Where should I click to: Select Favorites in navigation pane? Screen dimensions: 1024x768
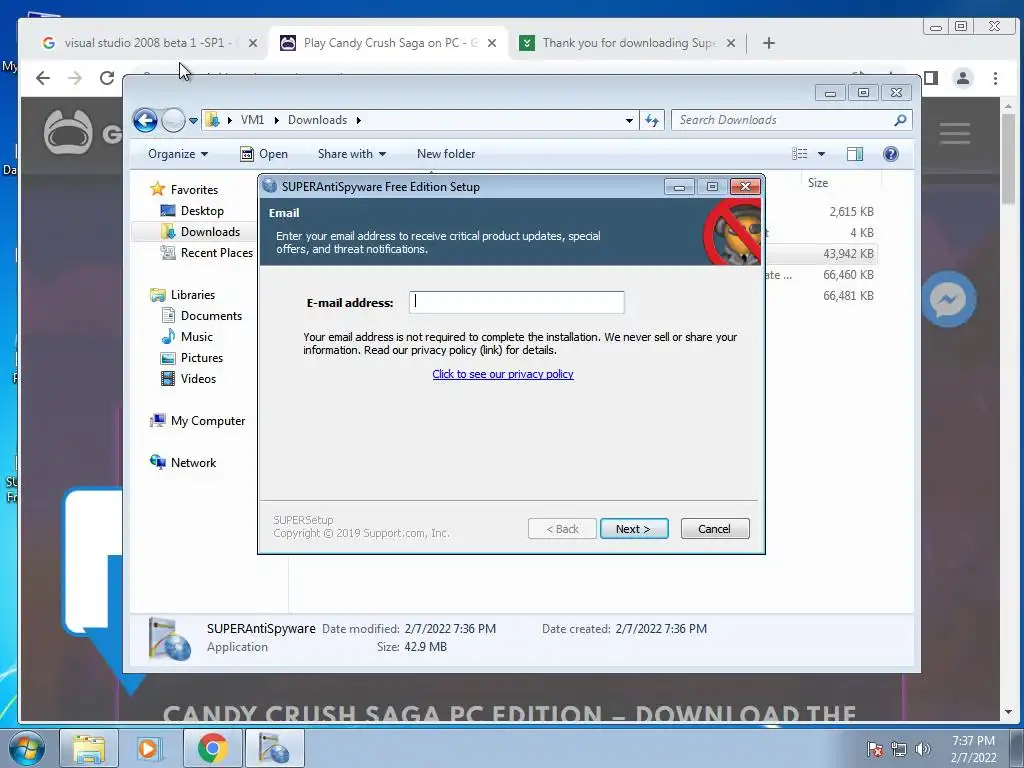(184, 189)
